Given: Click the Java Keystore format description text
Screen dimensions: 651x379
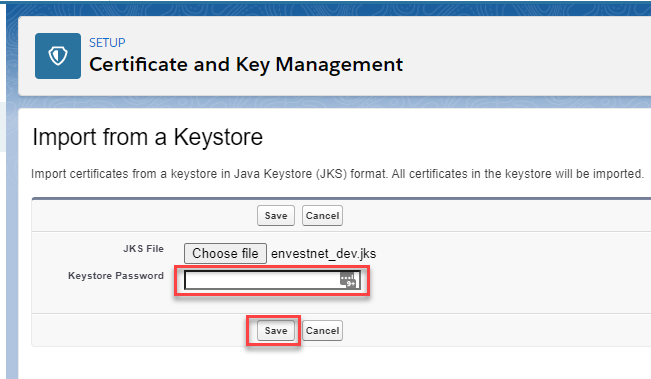Looking at the screenshot, I should click(337, 174).
